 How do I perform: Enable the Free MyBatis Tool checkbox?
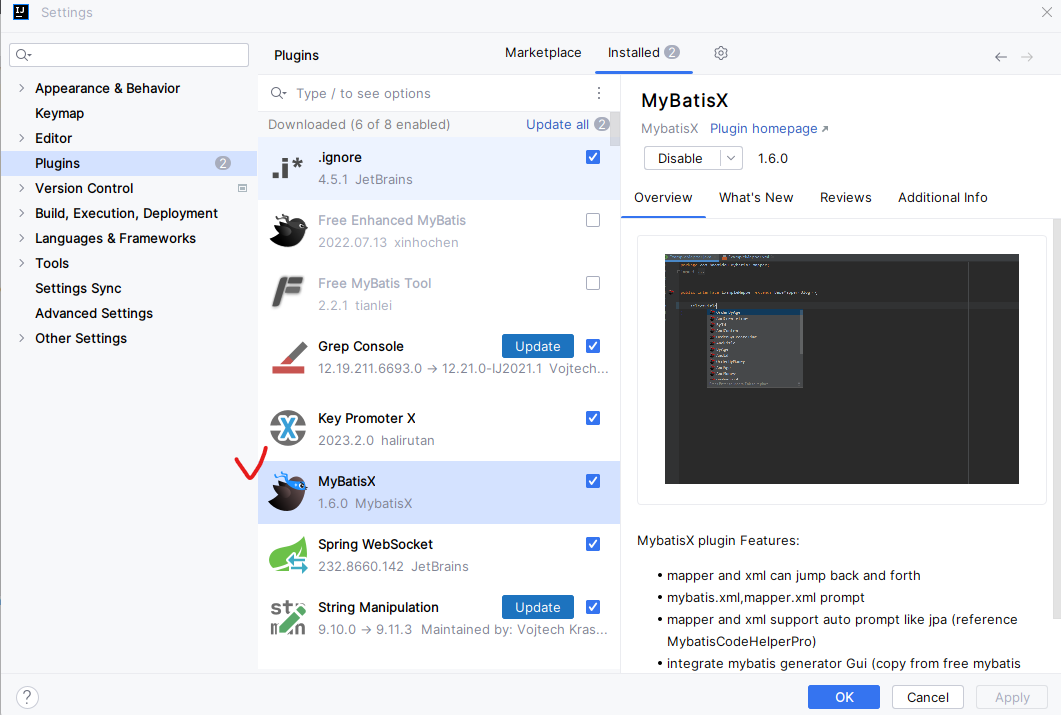click(593, 283)
